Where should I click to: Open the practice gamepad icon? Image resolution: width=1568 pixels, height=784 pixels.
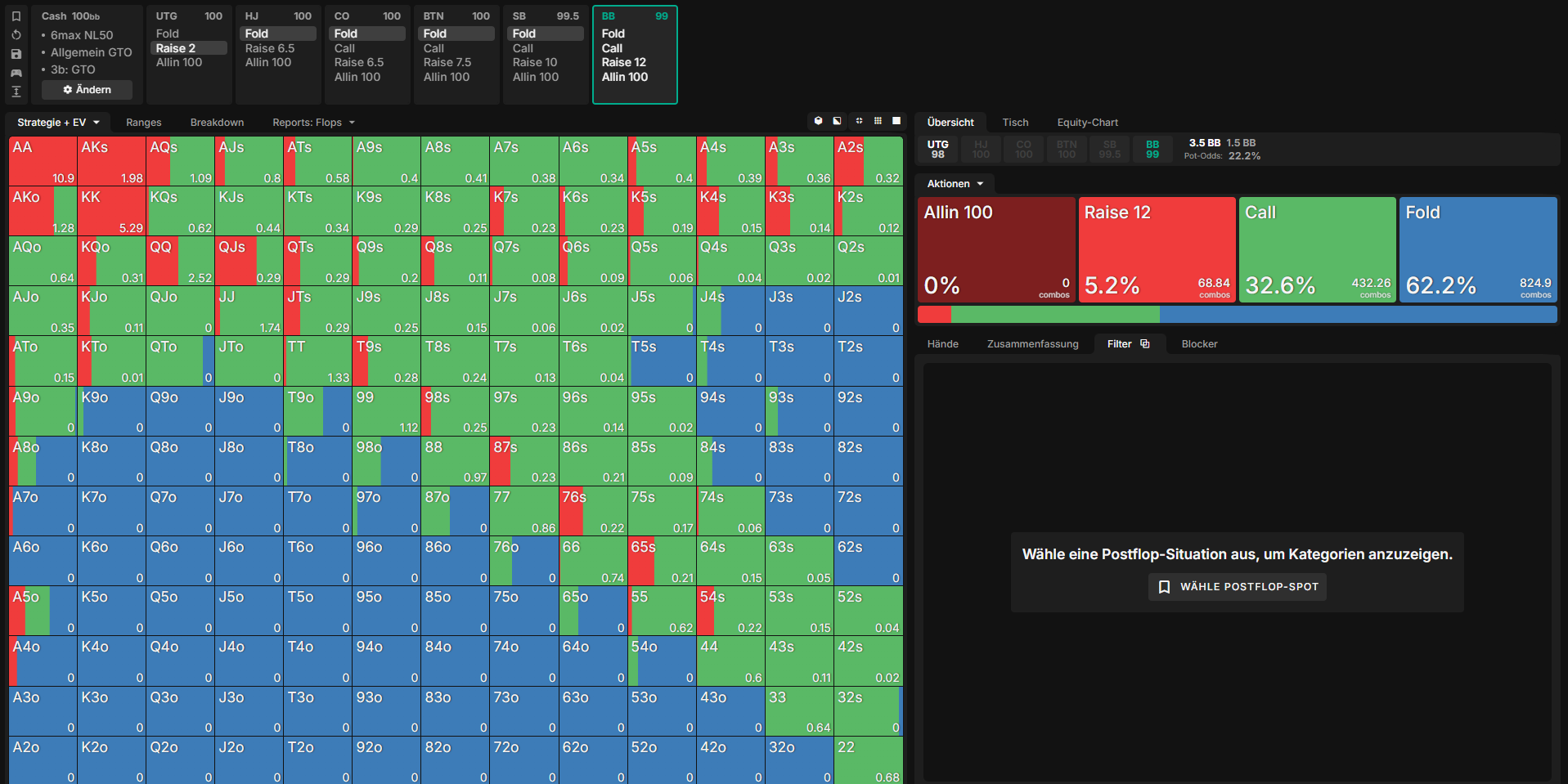[16, 73]
